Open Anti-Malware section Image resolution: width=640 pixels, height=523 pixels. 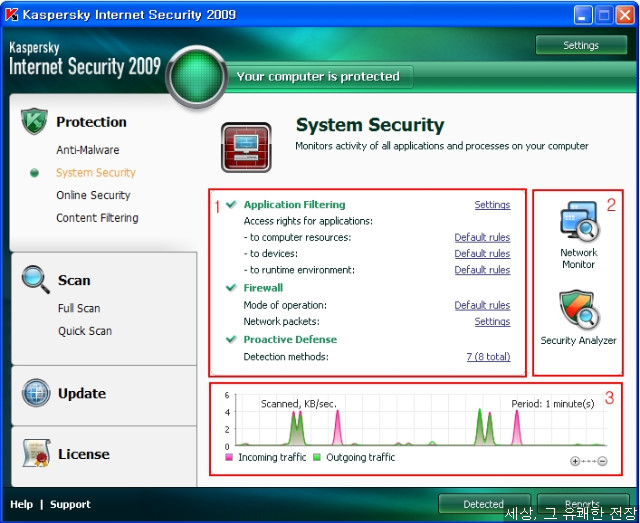pos(88,150)
